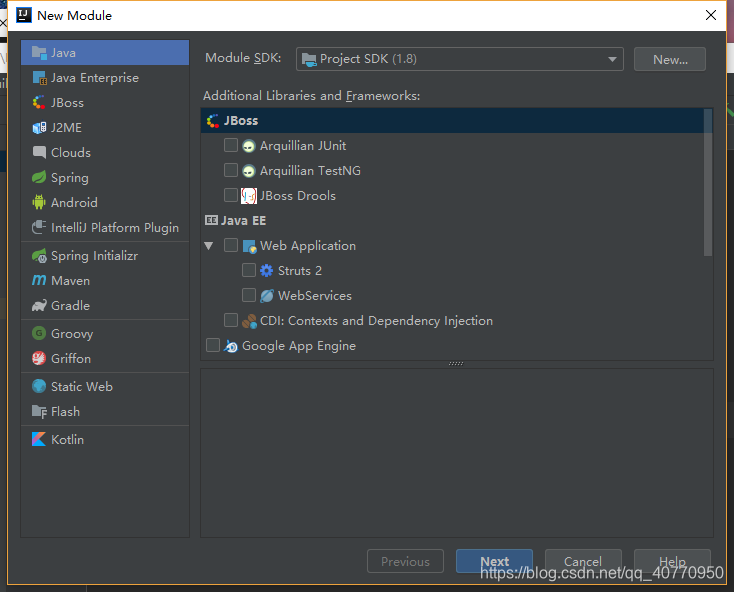Collapse the Web Application tree node
The image size is (734, 592).
point(209,246)
